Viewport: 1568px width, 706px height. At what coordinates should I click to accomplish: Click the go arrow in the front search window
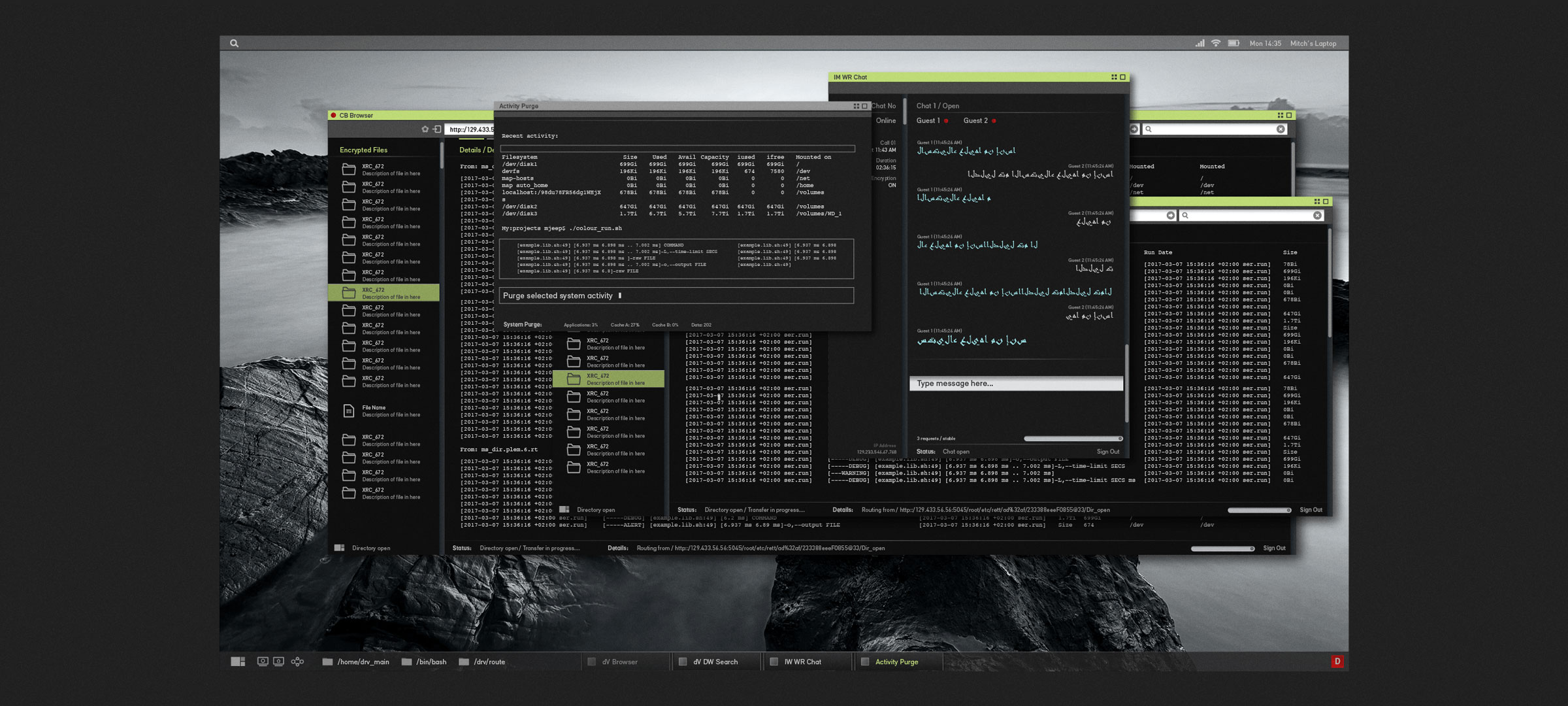(1171, 215)
